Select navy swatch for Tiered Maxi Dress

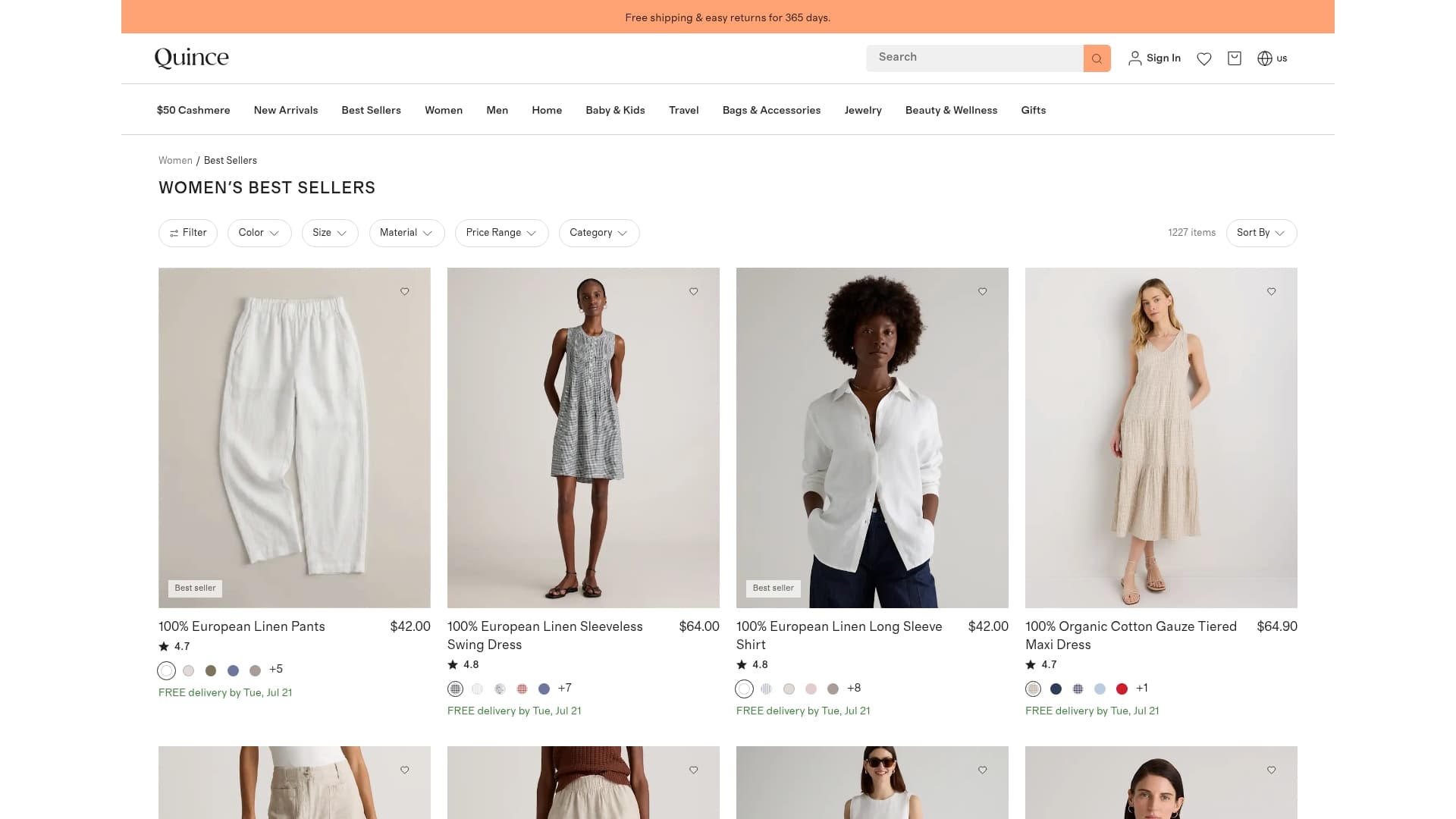pyautogui.click(x=1056, y=689)
